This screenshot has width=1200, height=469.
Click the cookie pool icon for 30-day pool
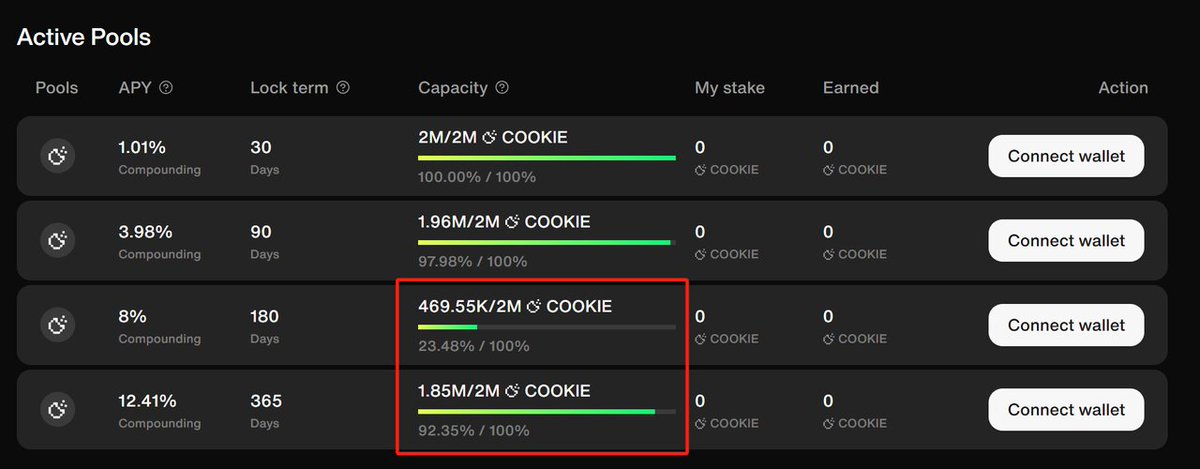click(58, 156)
